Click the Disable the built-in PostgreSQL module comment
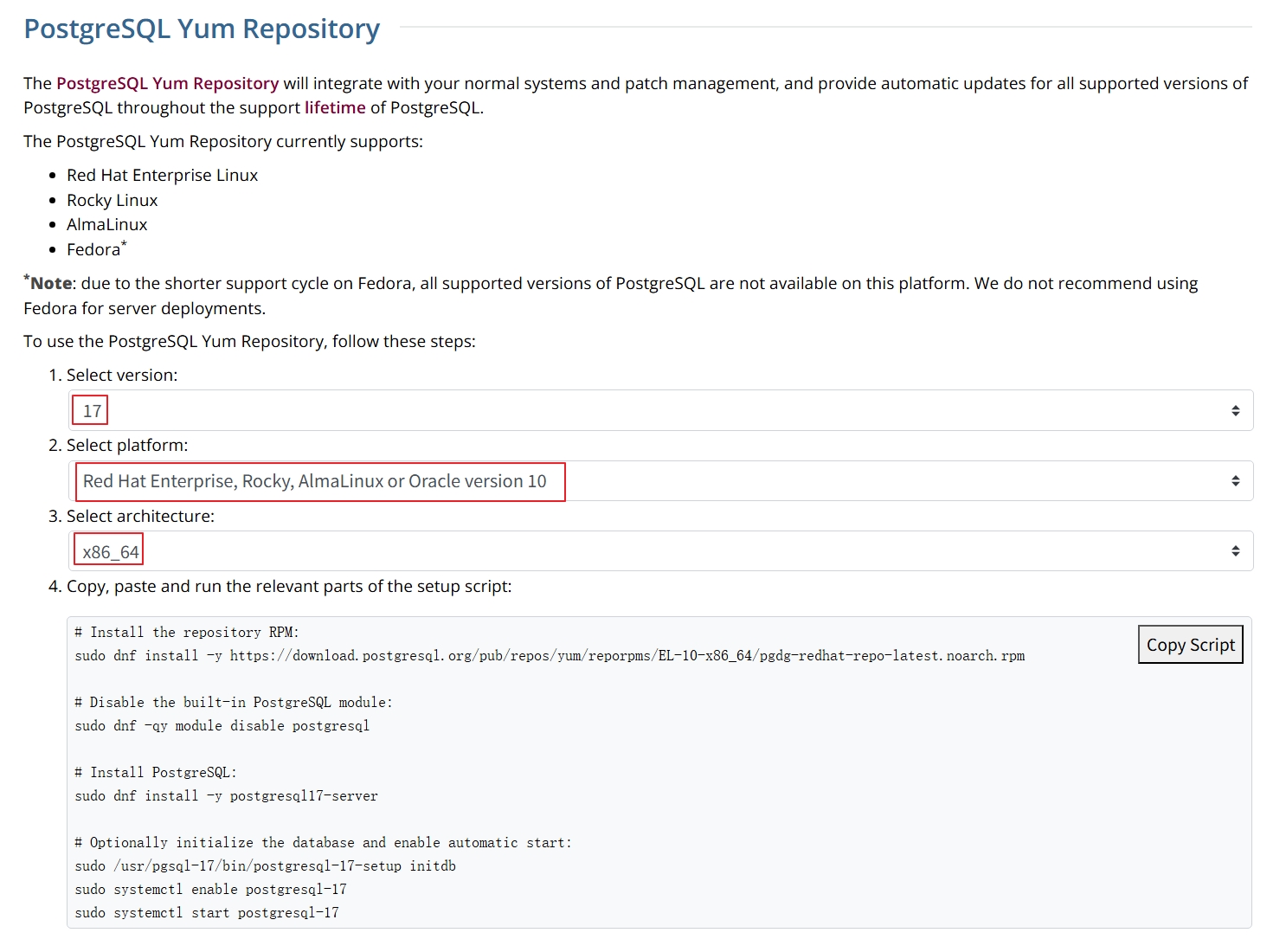The width and height of the screenshot is (1286, 952). tap(234, 703)
